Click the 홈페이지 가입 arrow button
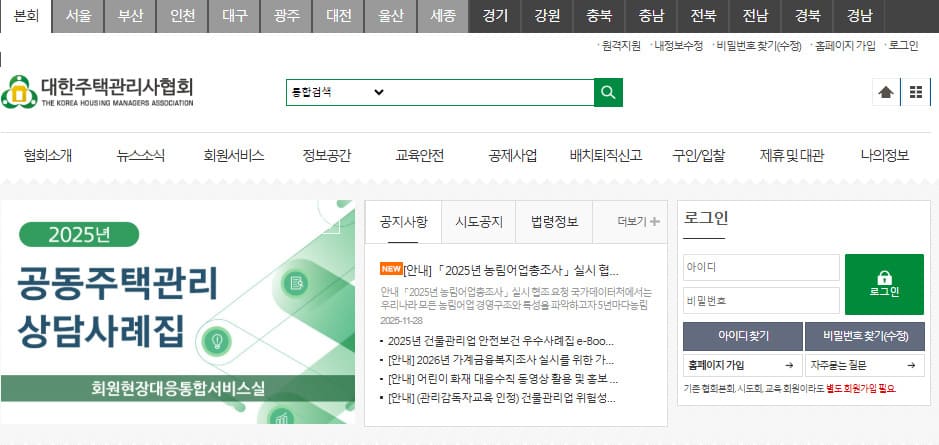Viewport: 939px width, 445px height. tap(741, 365)
